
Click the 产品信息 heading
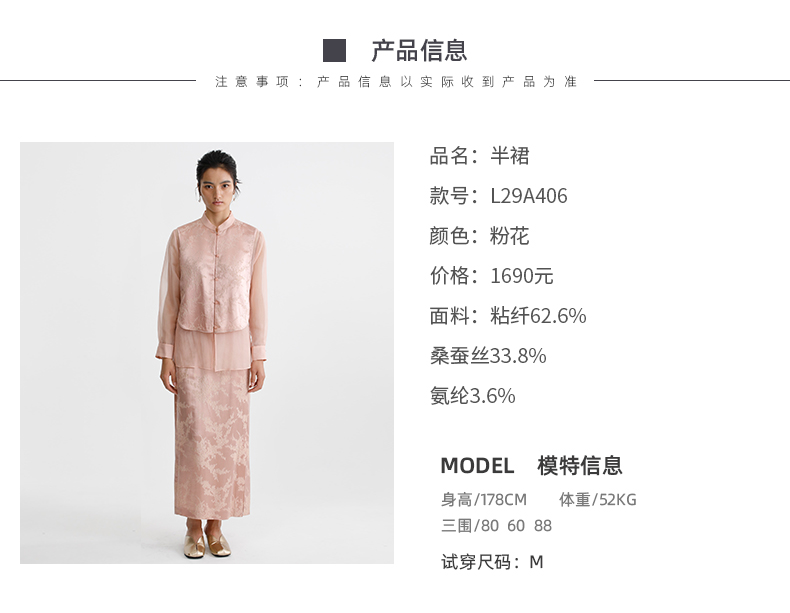tap(419, 50)
